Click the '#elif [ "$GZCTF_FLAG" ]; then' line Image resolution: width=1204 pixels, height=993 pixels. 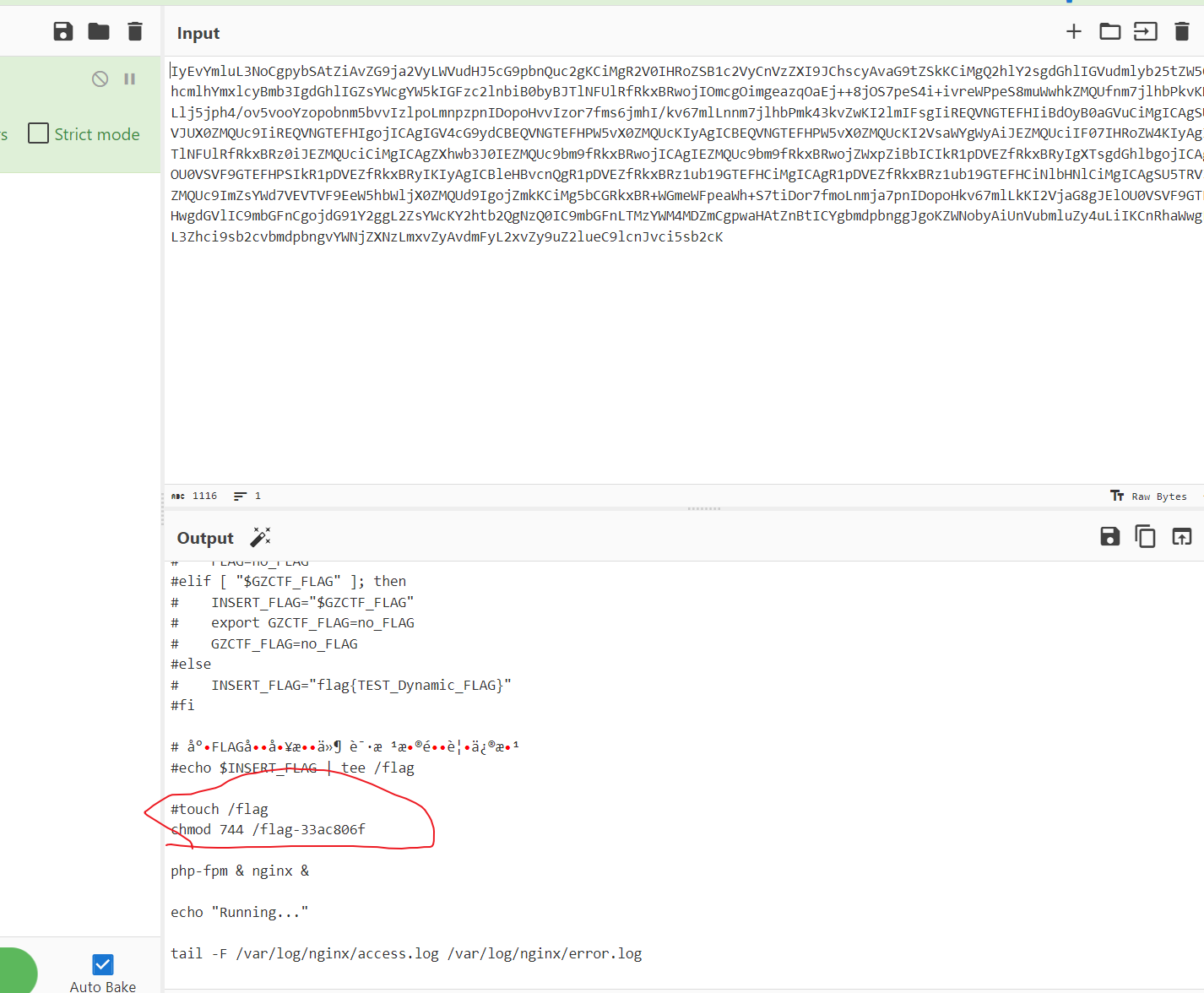[x=288, y=582]
